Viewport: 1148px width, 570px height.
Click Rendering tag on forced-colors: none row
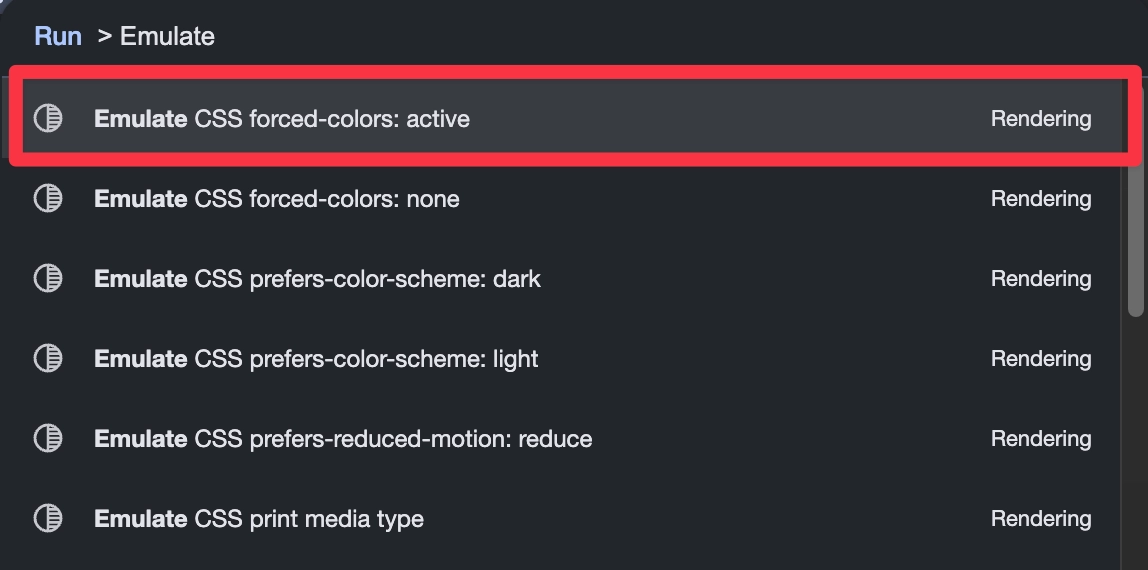(1040, 199)
